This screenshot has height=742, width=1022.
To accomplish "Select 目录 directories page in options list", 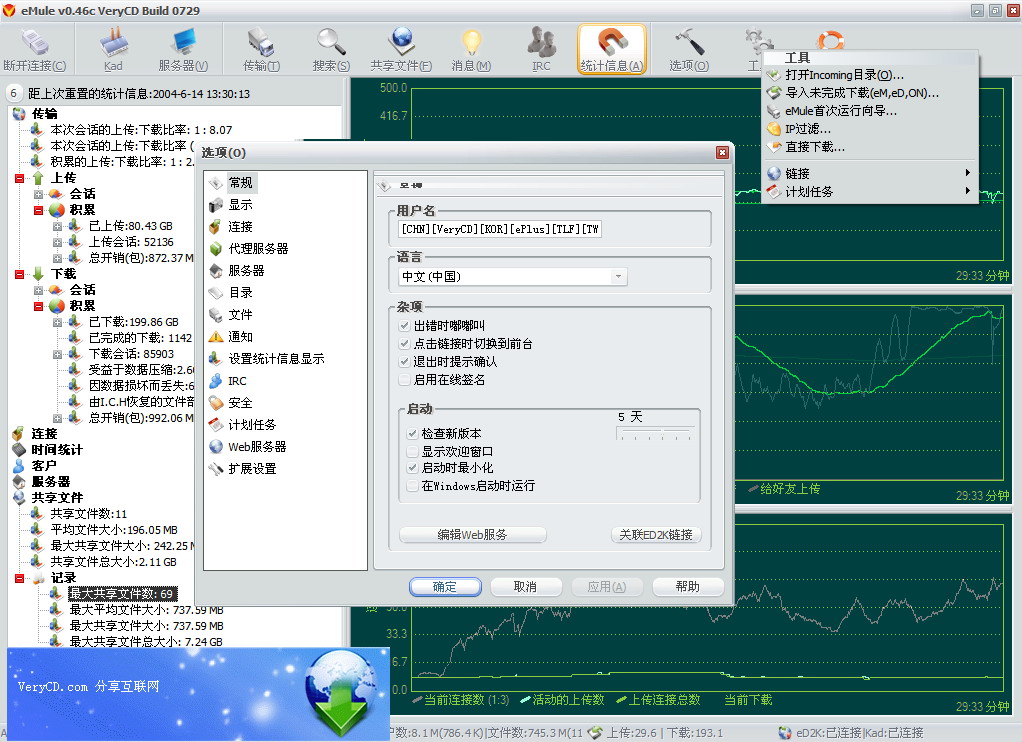I will pyautogui.click(x=231, y=293).
